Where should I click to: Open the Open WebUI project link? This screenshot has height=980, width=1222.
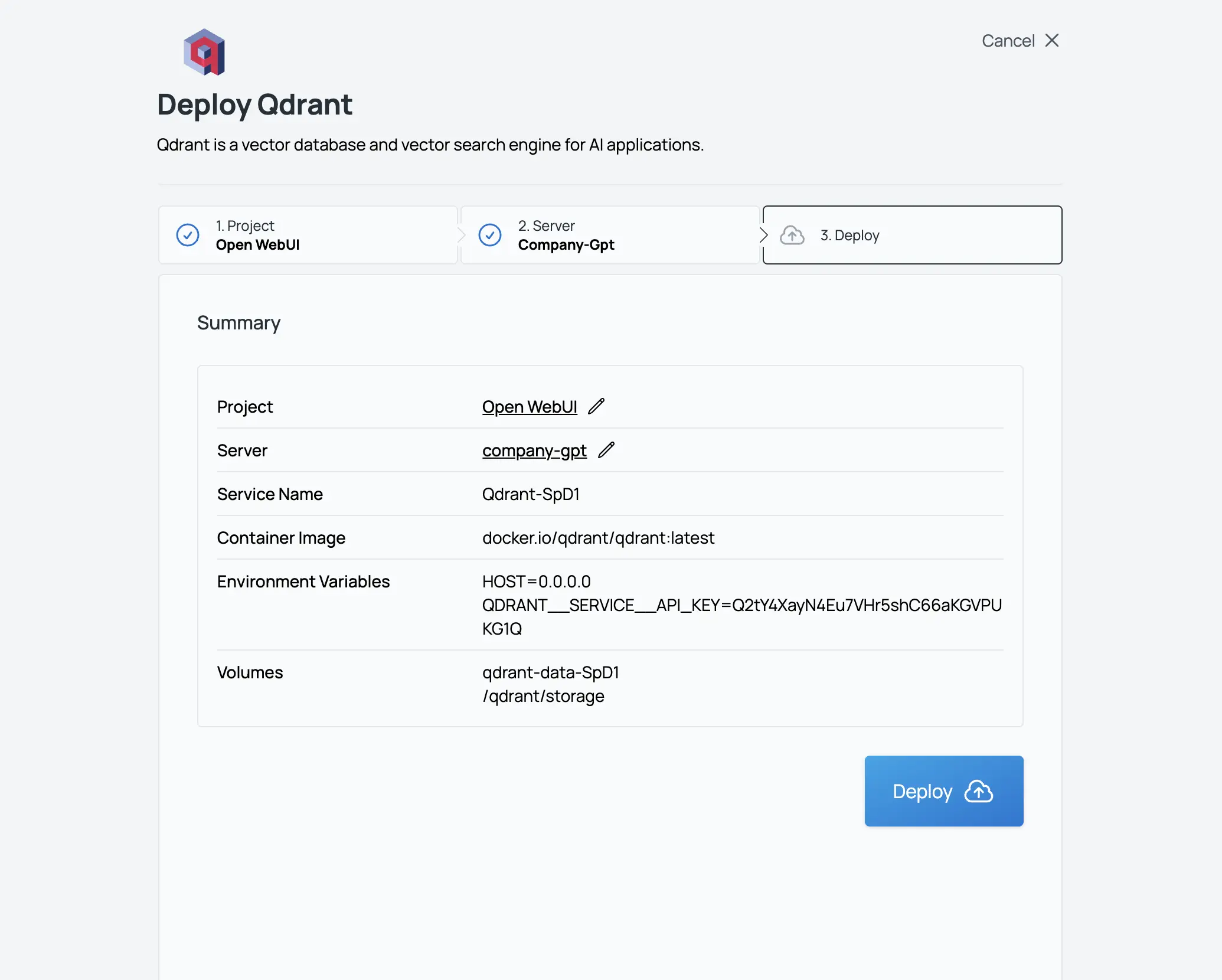click(530, 407)
